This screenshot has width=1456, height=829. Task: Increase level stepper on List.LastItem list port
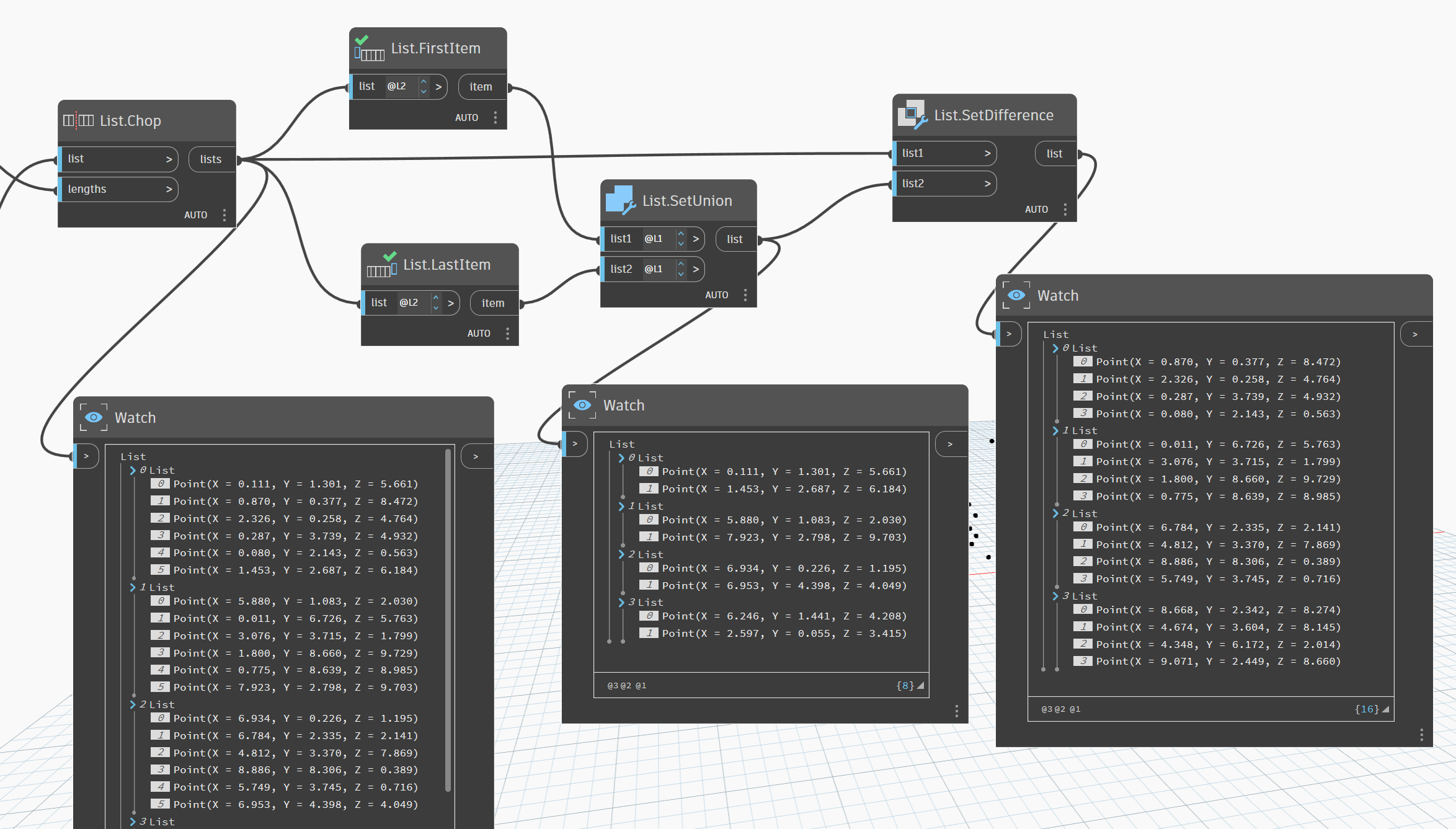(436, 298)
